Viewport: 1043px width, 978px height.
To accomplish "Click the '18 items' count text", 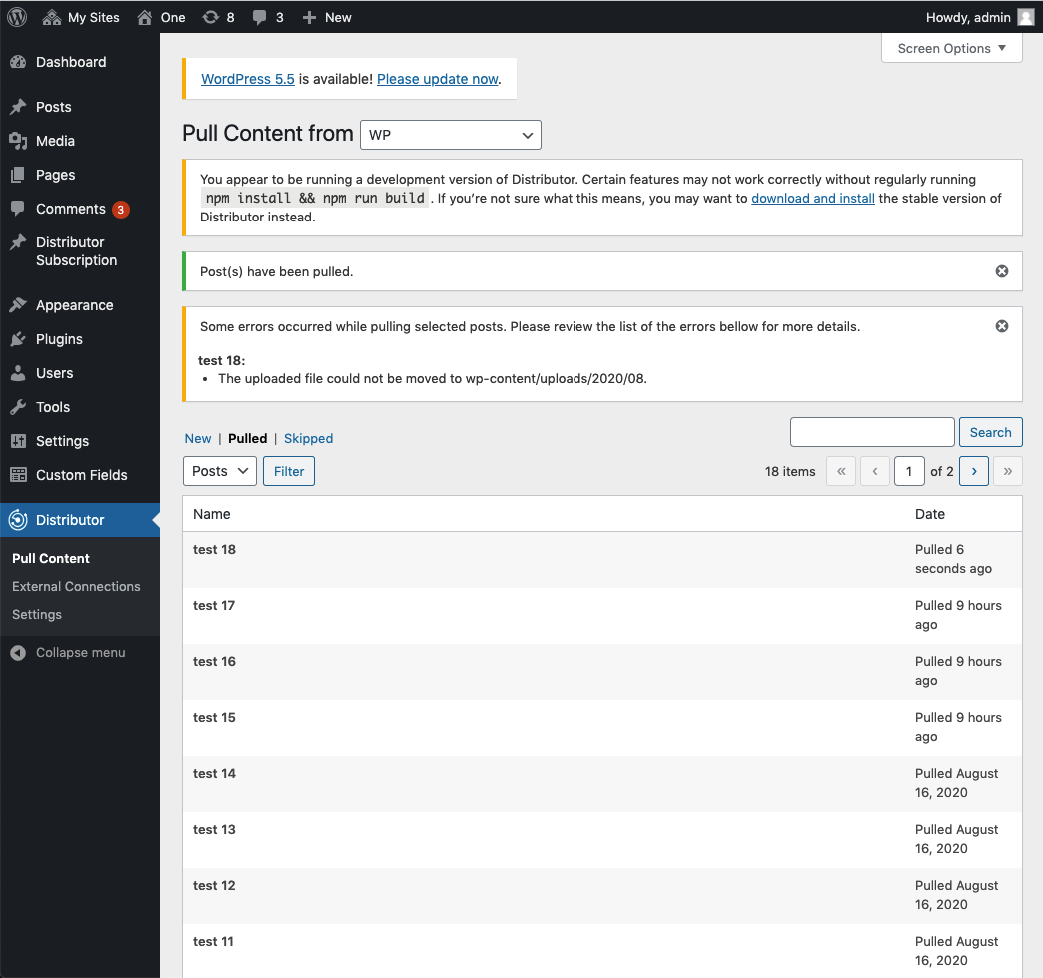I will pos(790,471).
